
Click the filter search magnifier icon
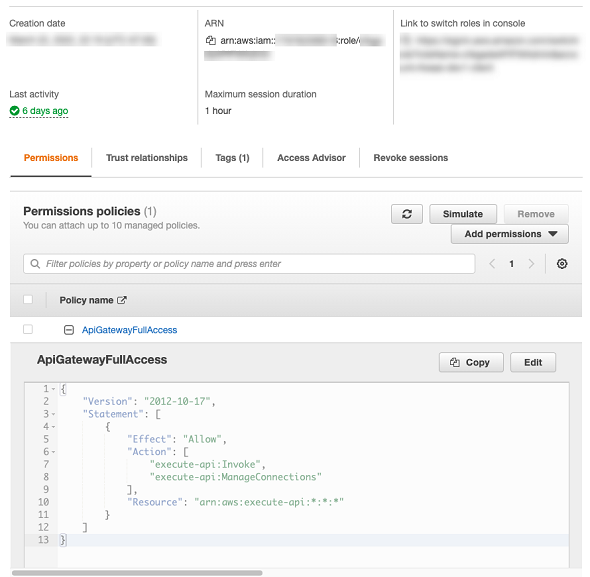click(35, 264)
